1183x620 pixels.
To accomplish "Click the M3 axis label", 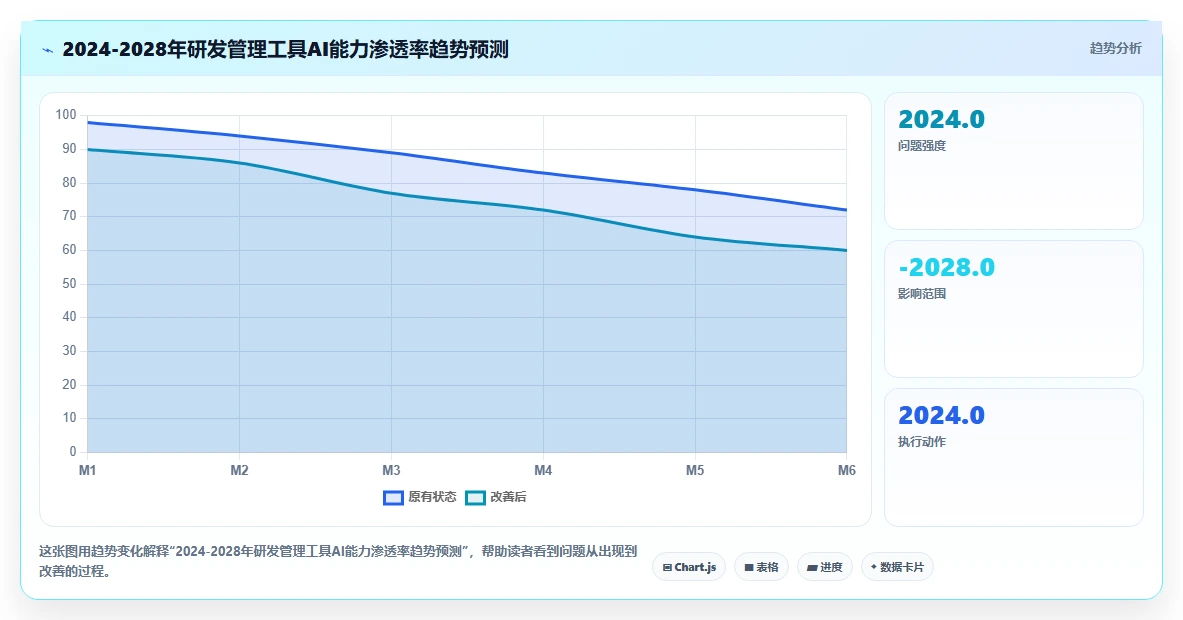I will click(x=391, y=471).
